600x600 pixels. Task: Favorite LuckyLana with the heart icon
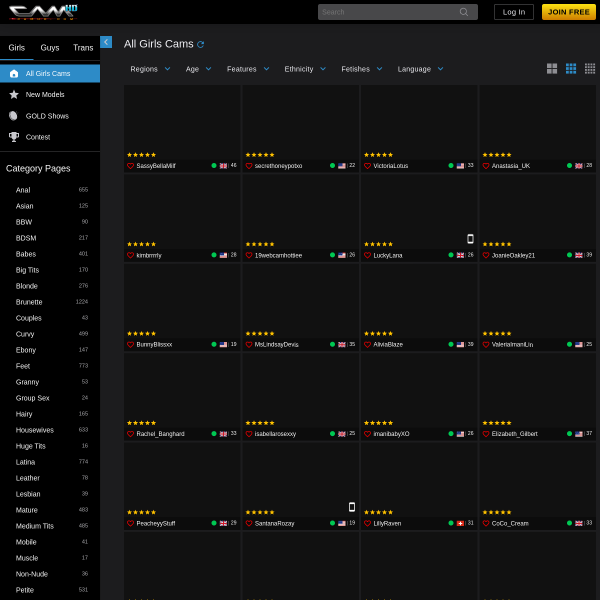[x=367, y=255]
